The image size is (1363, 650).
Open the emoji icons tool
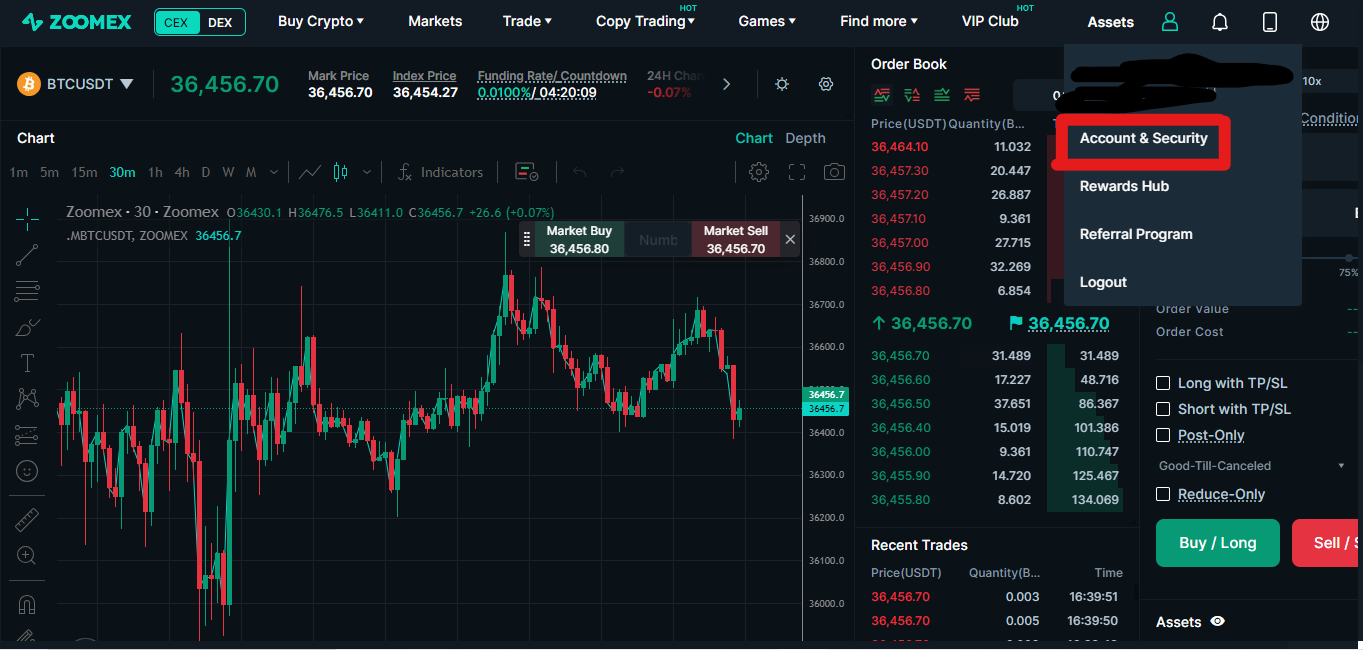tap(27, 470)
